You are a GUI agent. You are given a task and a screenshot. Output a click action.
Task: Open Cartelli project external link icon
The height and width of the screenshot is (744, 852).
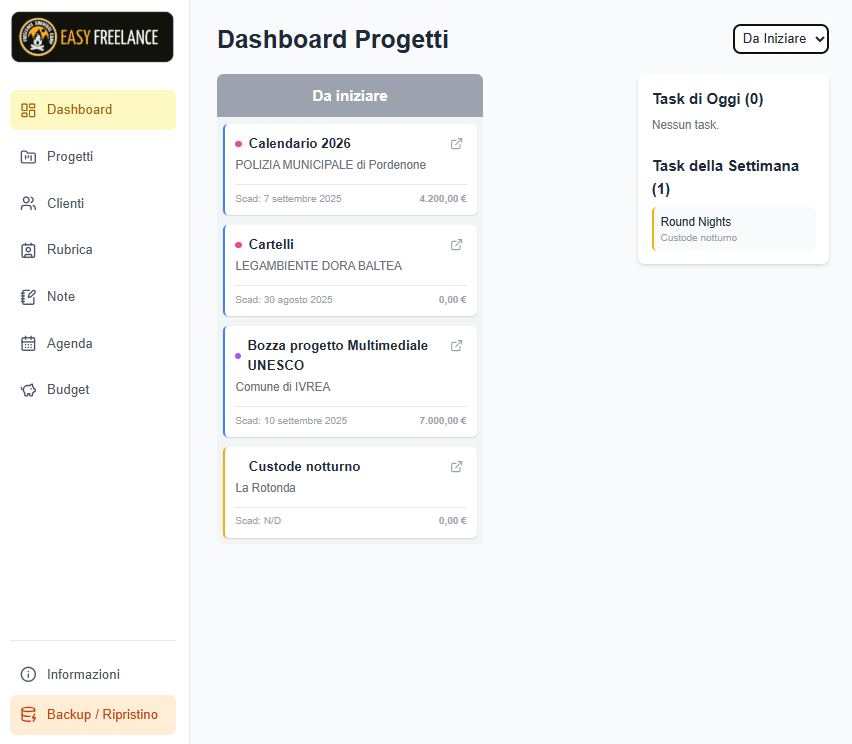[457, 245]
